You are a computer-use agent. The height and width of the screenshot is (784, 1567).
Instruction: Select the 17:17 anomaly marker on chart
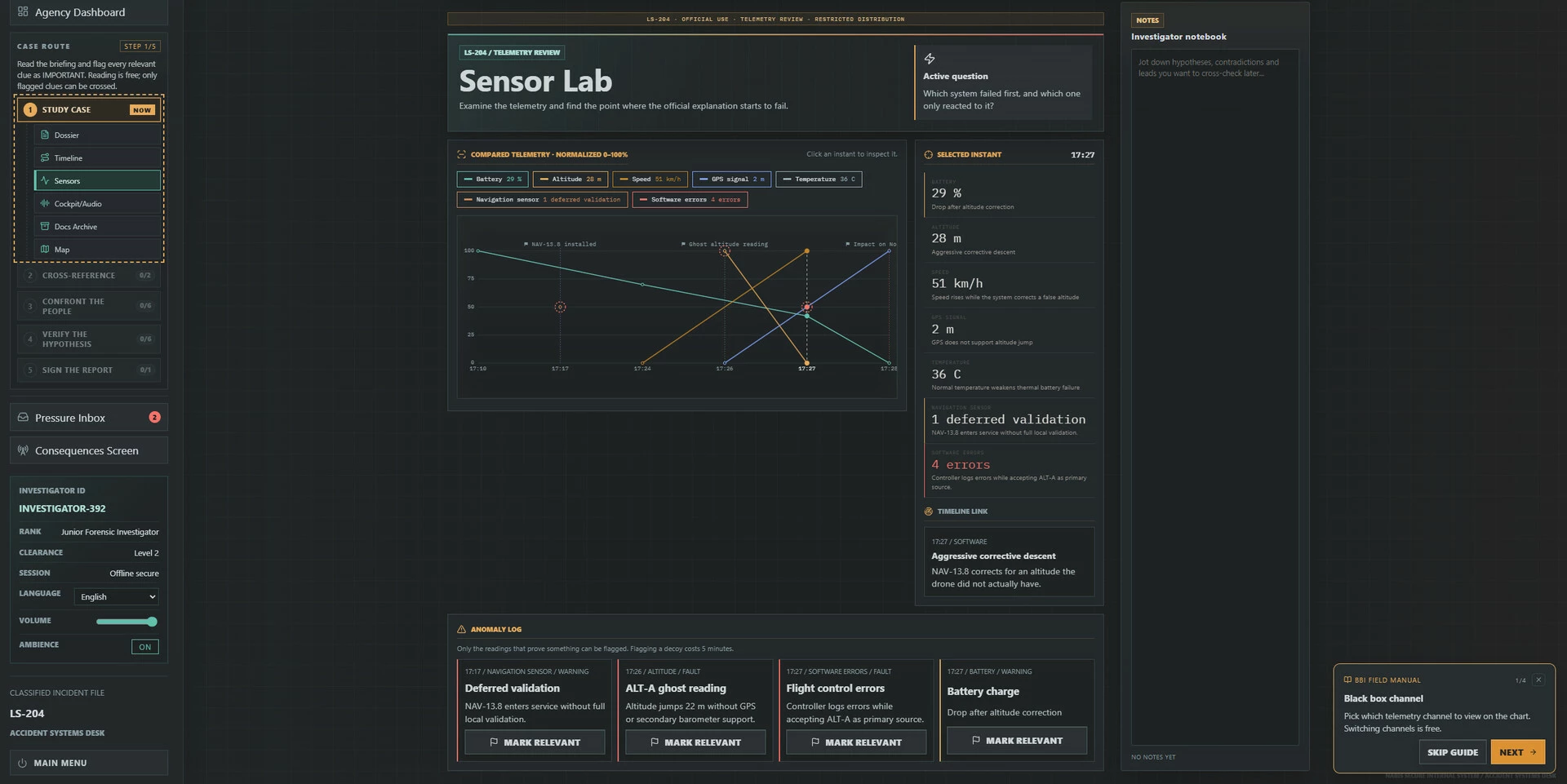560,307
